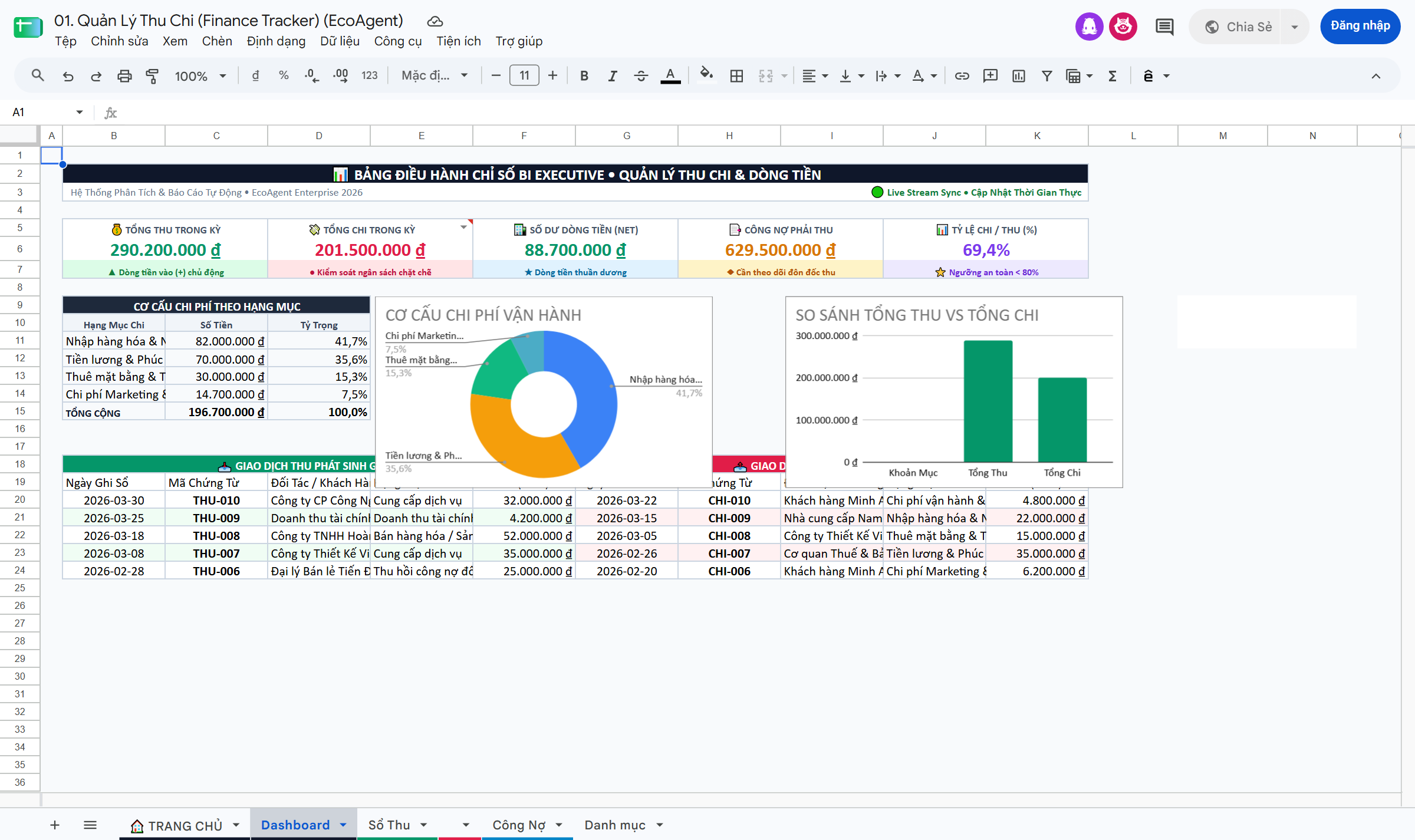Open the Tệp menu
Image resolution: width=1415 pixels, height=840 pixels.
pos(65,41)
